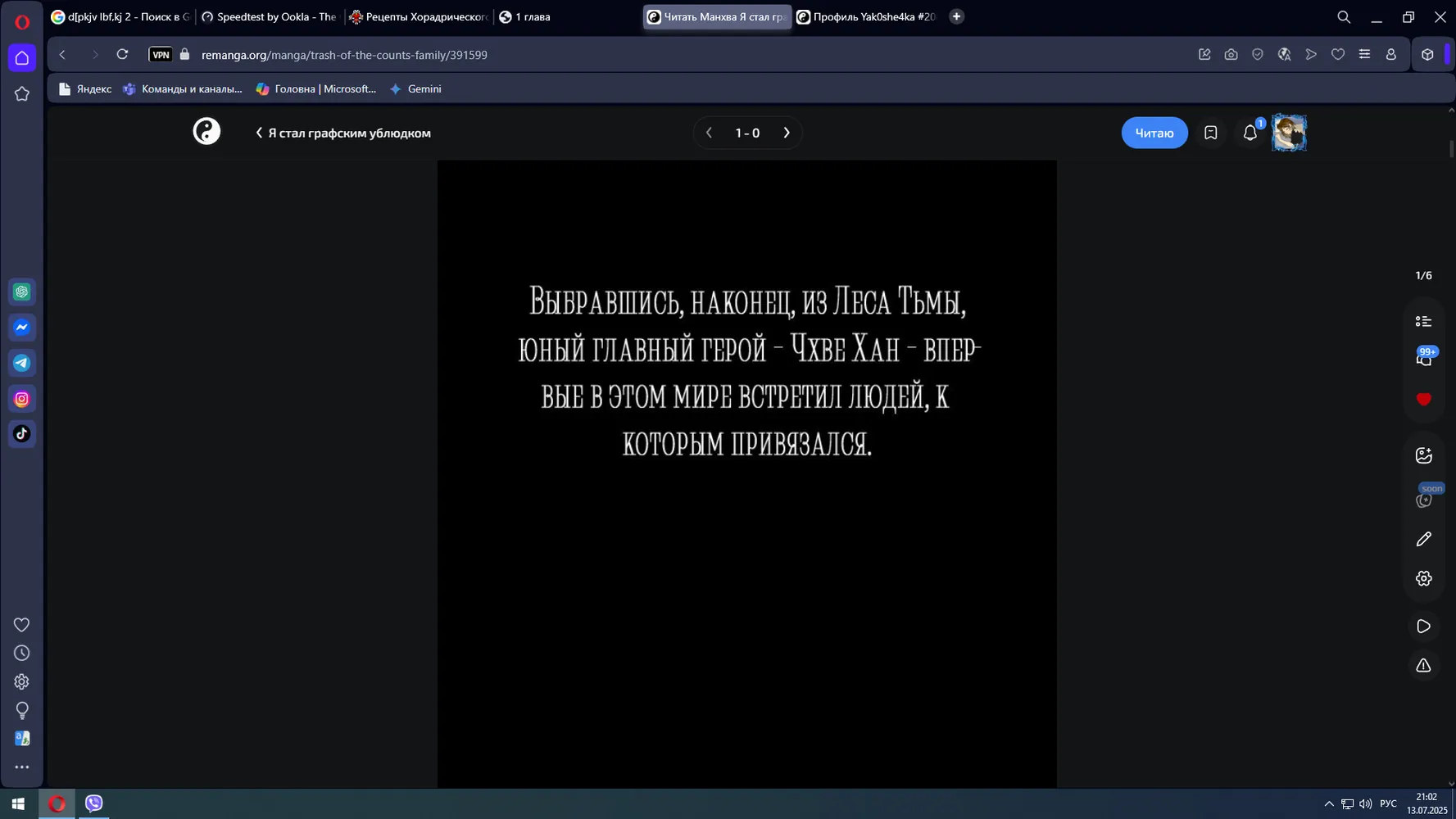This screenshot has width=1456, height=819.
Task: Open Opera menu logo
Action: pos(22,22)
